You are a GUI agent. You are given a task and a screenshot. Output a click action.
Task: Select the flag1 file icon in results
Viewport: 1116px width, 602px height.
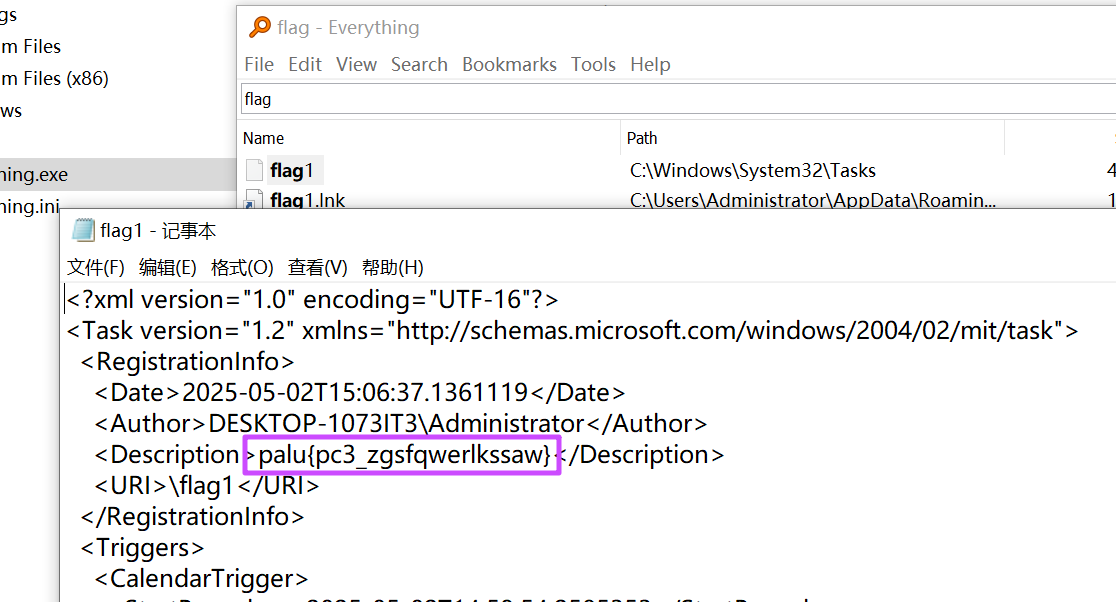point(255,170)
